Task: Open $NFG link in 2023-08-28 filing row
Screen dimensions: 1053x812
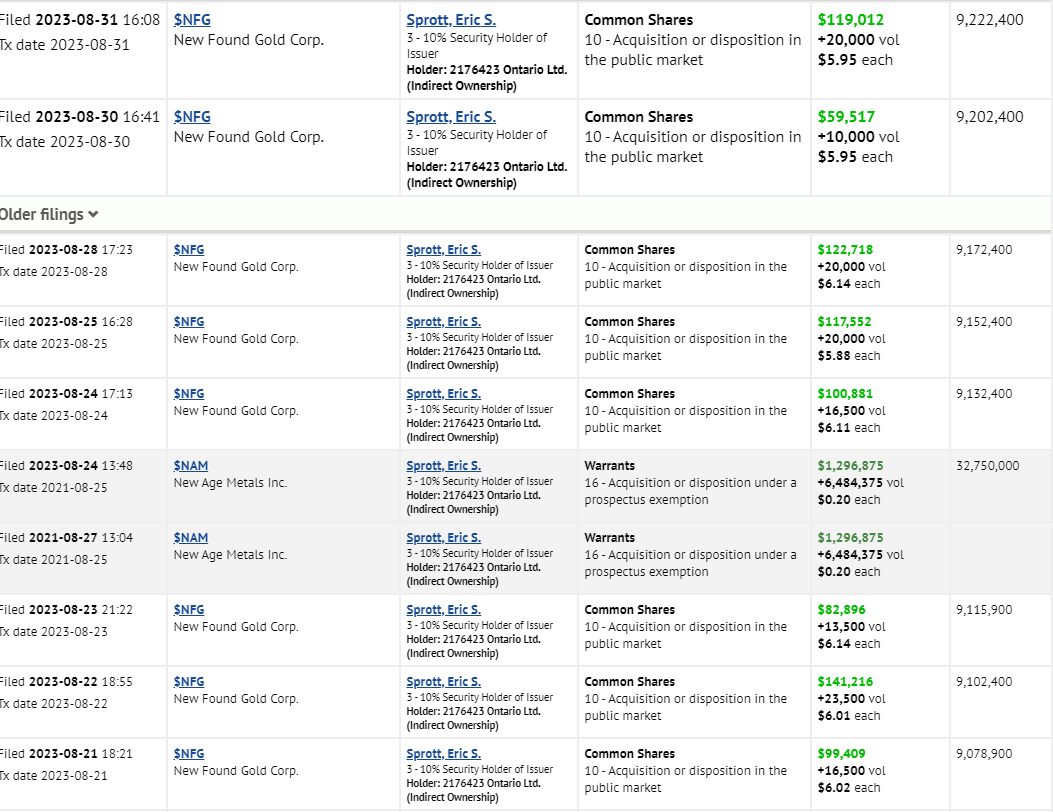Action: point(189,250)
